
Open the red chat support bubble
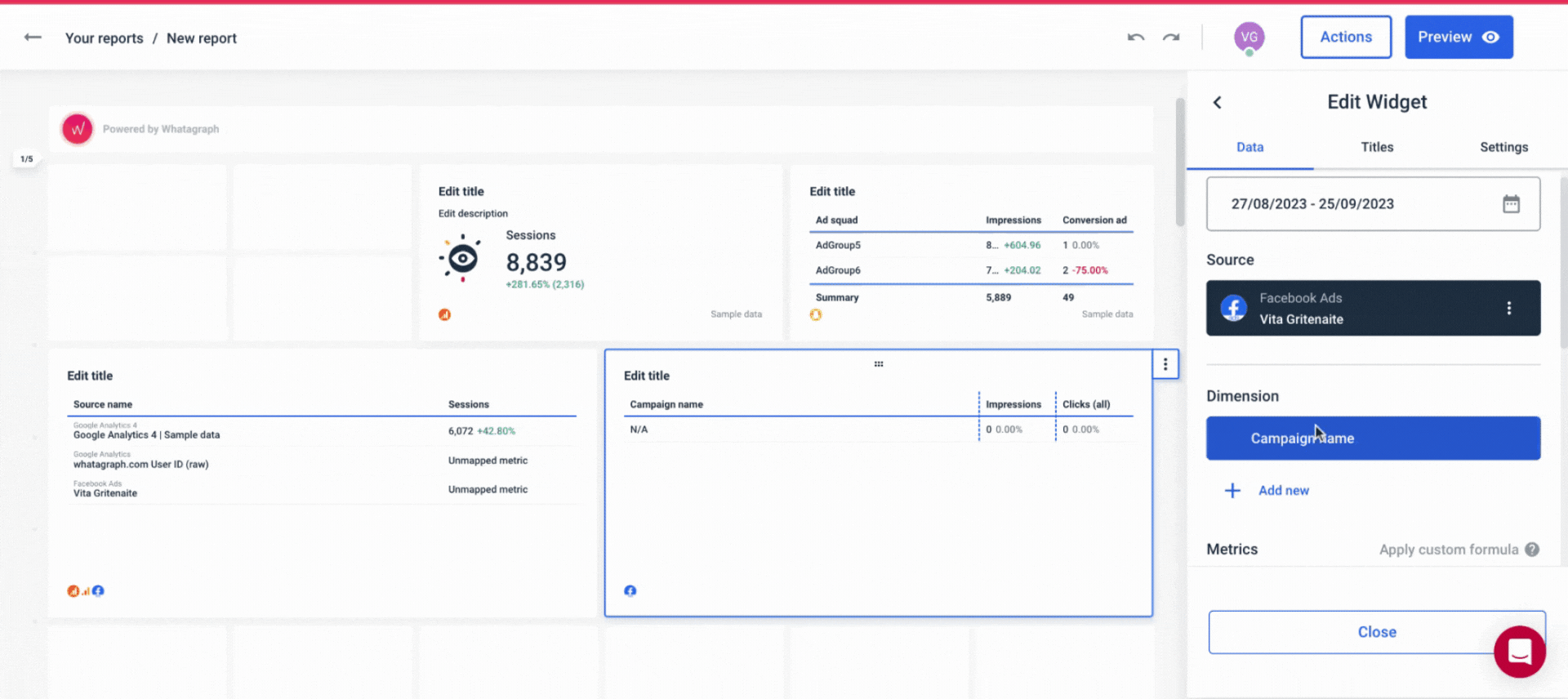(x=1519, y=652)
